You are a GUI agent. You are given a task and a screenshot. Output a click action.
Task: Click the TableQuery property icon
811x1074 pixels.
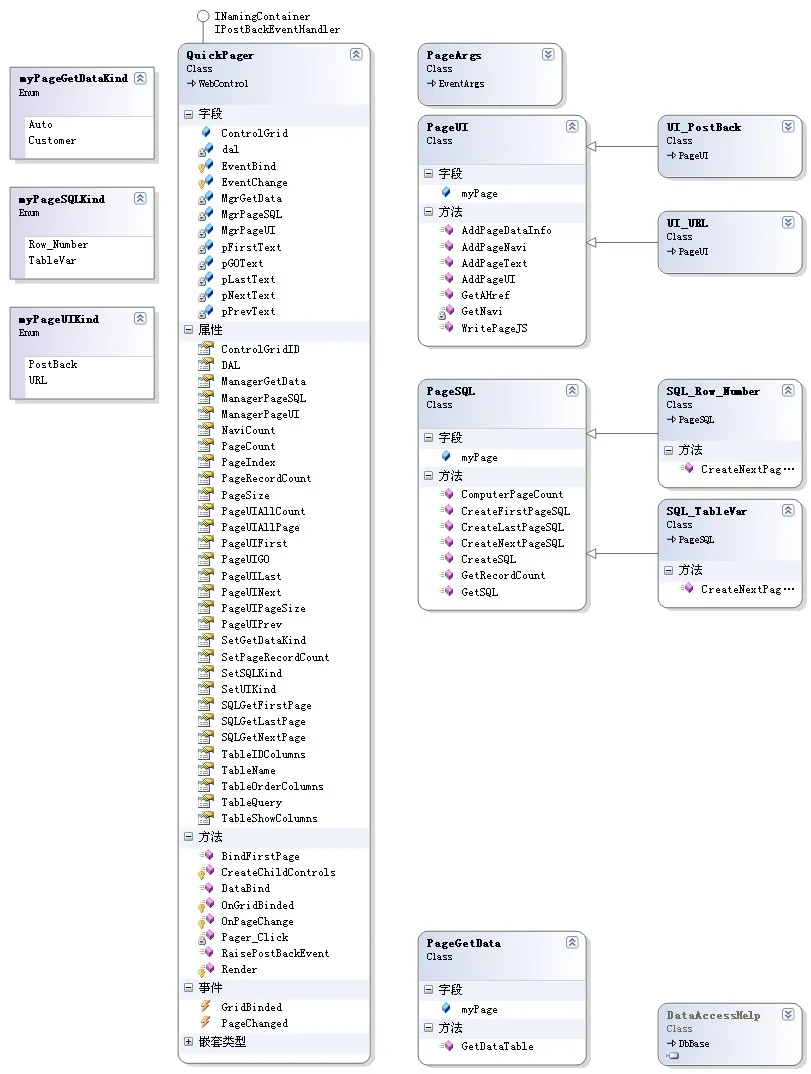(205, 802)
